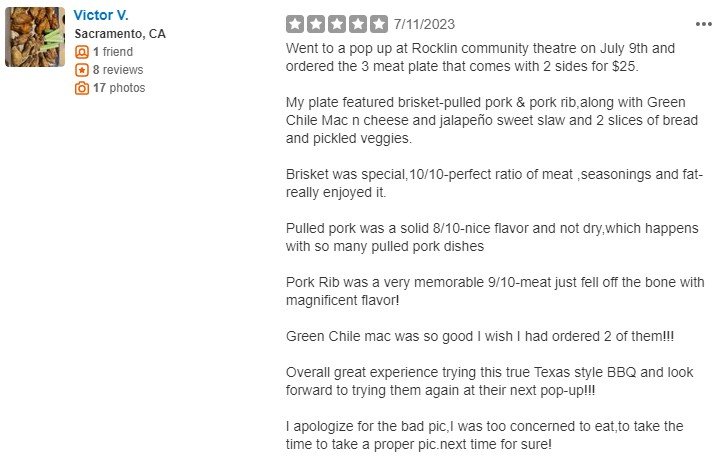
Task: Click the "Pork Rib was a very memorable" paragraph
Action: click(x=495, y=292)
